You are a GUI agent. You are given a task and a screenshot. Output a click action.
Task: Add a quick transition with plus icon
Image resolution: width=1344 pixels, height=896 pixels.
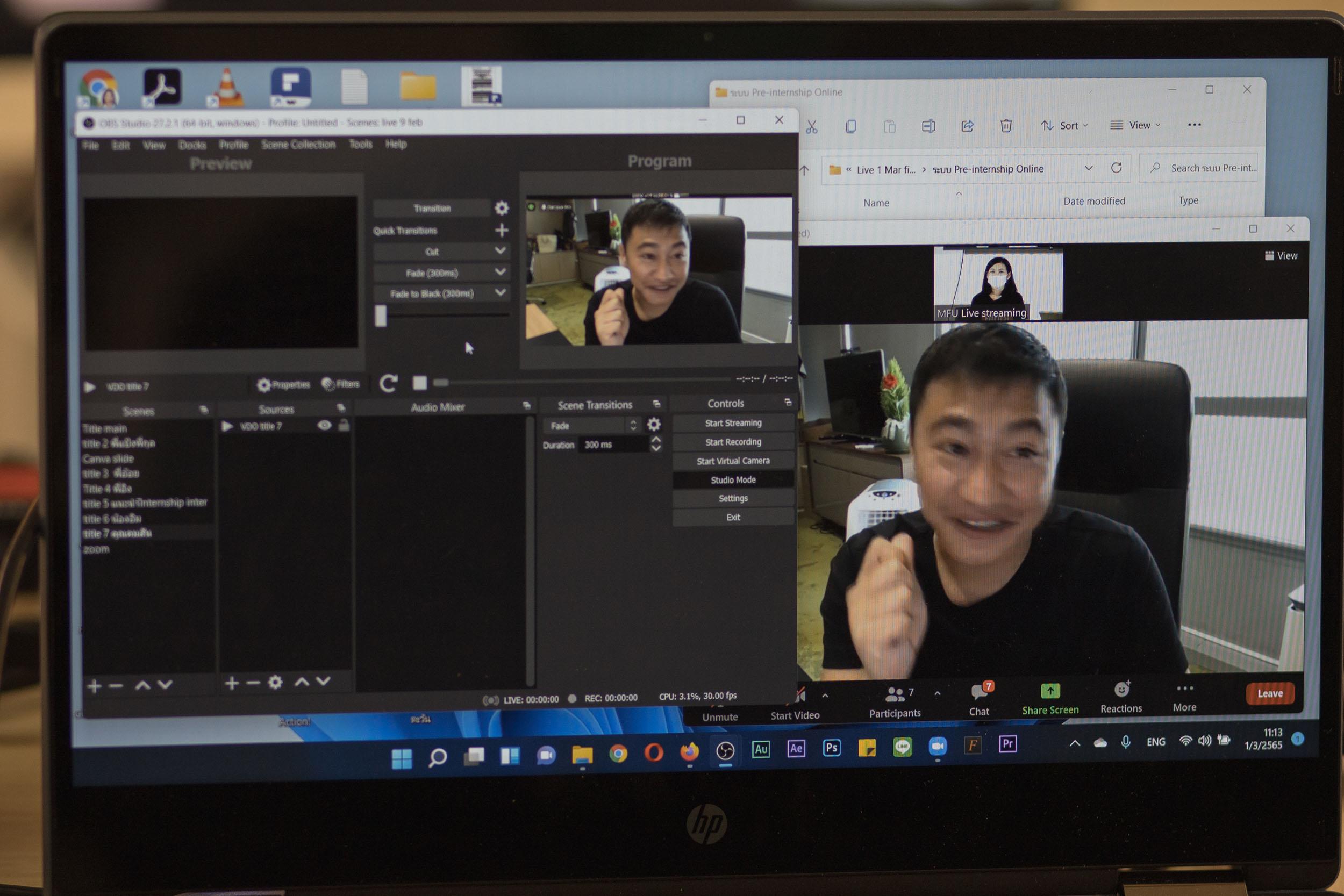502,230
